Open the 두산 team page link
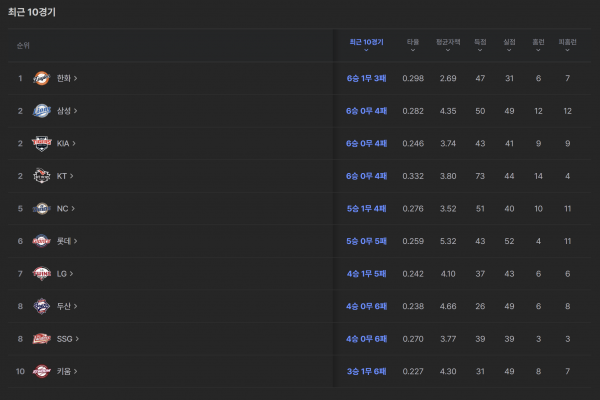600x400 pixels. [67, 306]
